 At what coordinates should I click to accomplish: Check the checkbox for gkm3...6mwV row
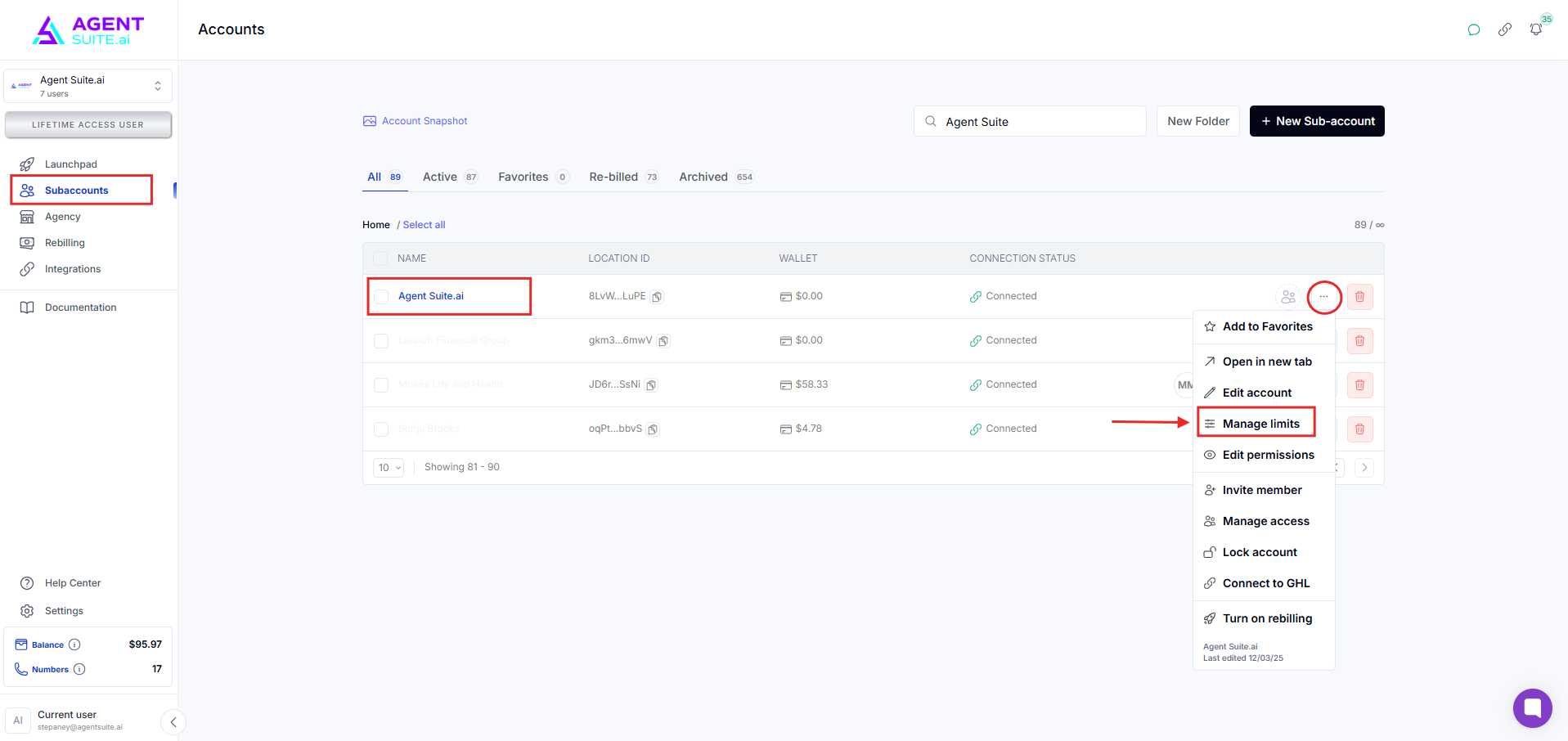click(381, 341)
